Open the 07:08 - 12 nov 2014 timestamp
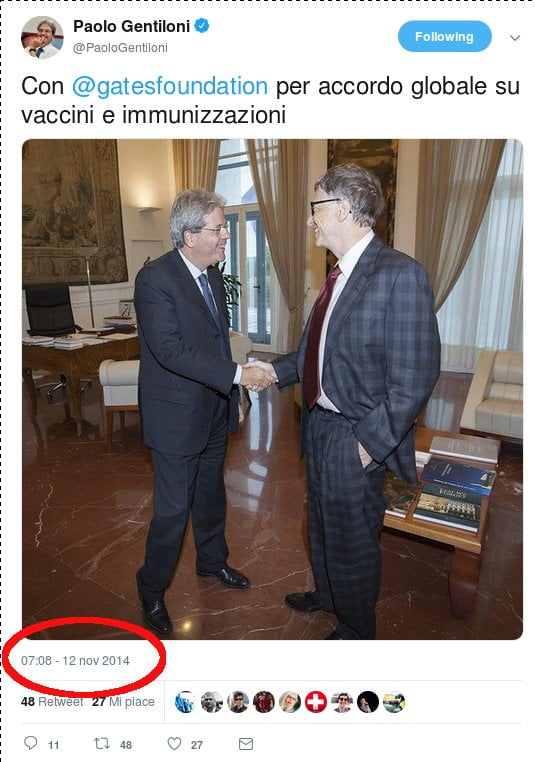This screenshot has width=535, height=762. click(x=75, y=660)
